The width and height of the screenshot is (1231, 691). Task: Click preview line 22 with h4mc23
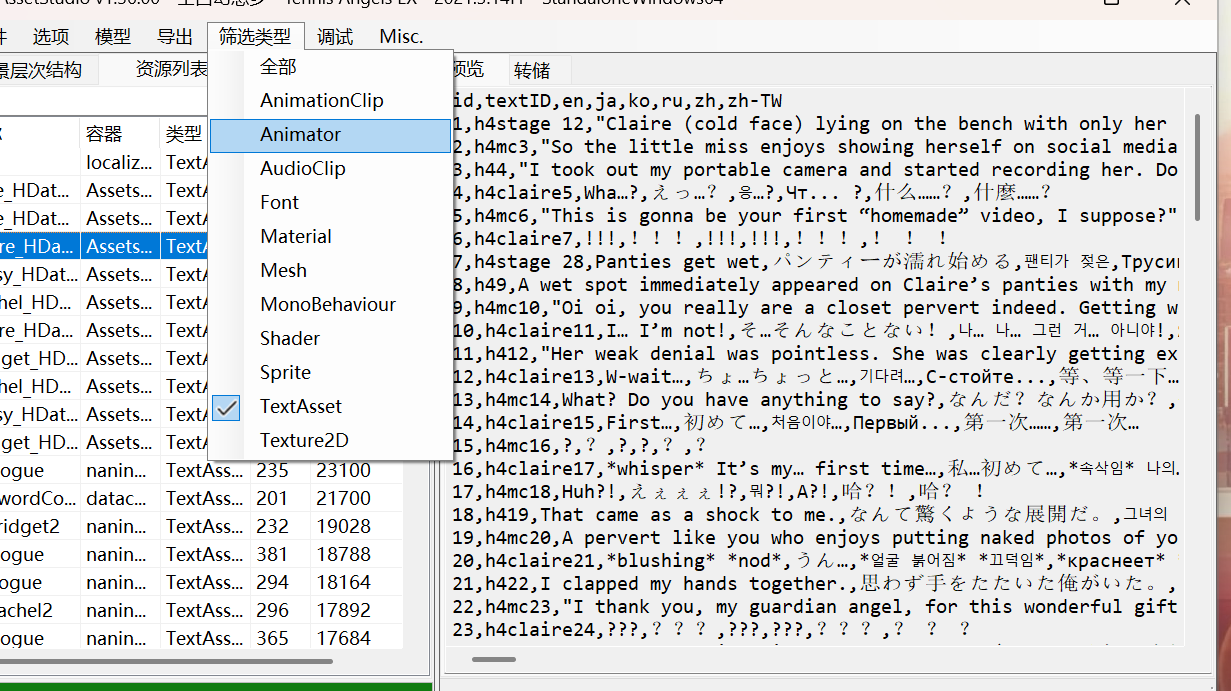[815, 607]
